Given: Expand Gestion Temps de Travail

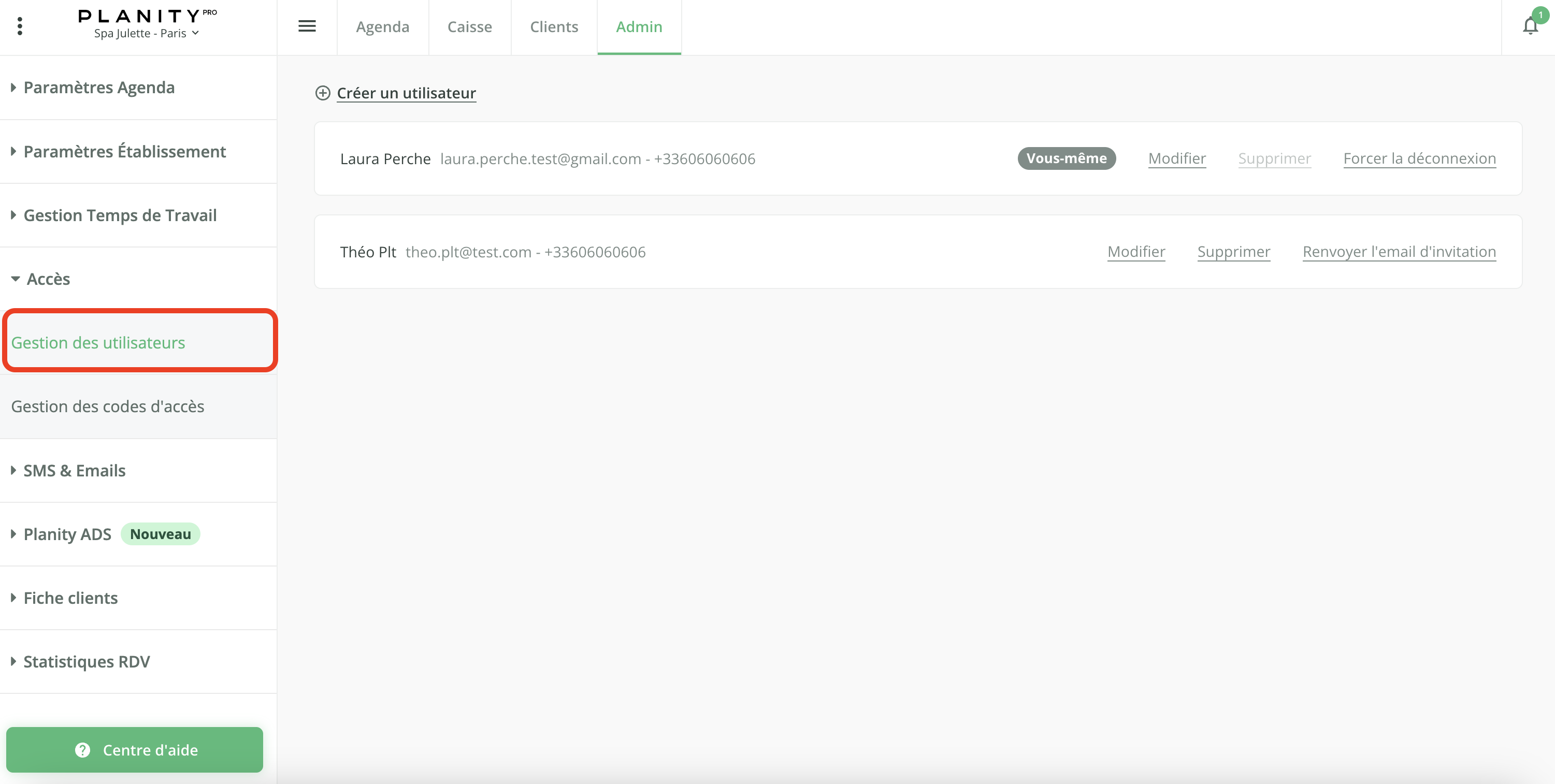Looking at the screenshot, I should pyautogui.click(x=120, y=215).
